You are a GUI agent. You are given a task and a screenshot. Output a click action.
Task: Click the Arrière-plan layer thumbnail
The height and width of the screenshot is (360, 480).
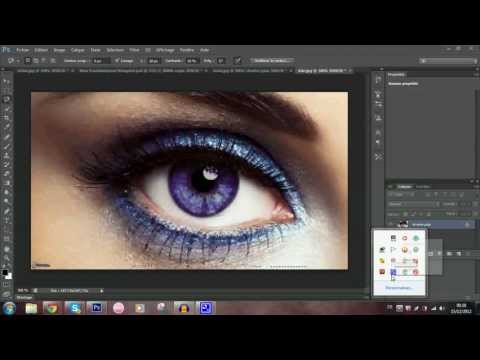(x=404, y=225)
